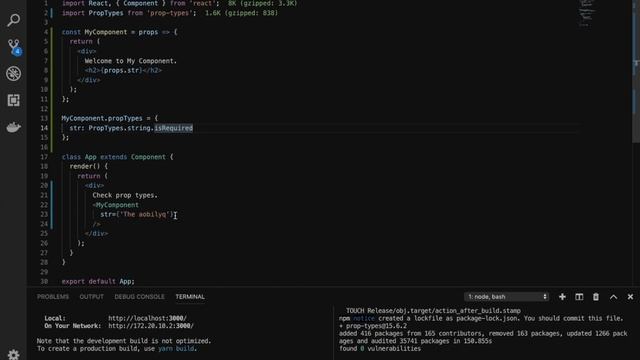Click the TOUCH Release/obj.target terminal line
The image size is (640, 360).
tap(433, 311)
